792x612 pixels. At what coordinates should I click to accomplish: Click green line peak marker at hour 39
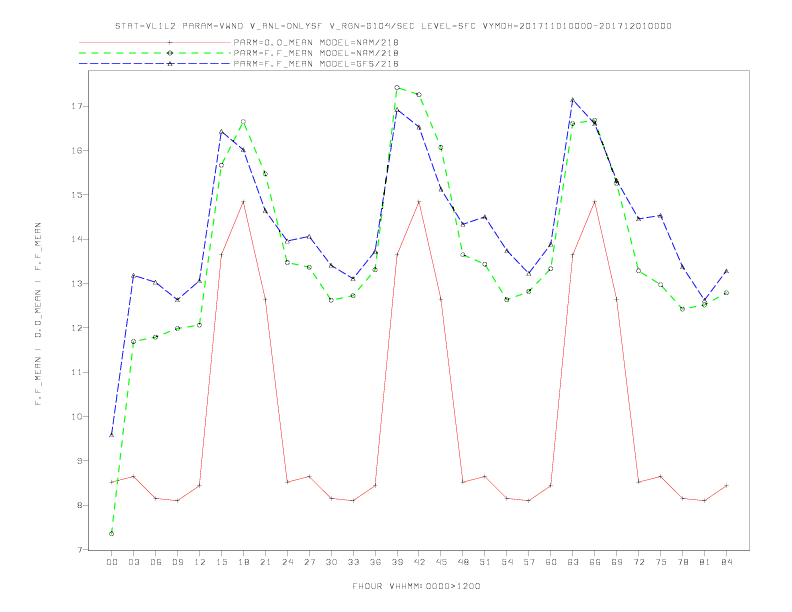[x=397, y=87]
